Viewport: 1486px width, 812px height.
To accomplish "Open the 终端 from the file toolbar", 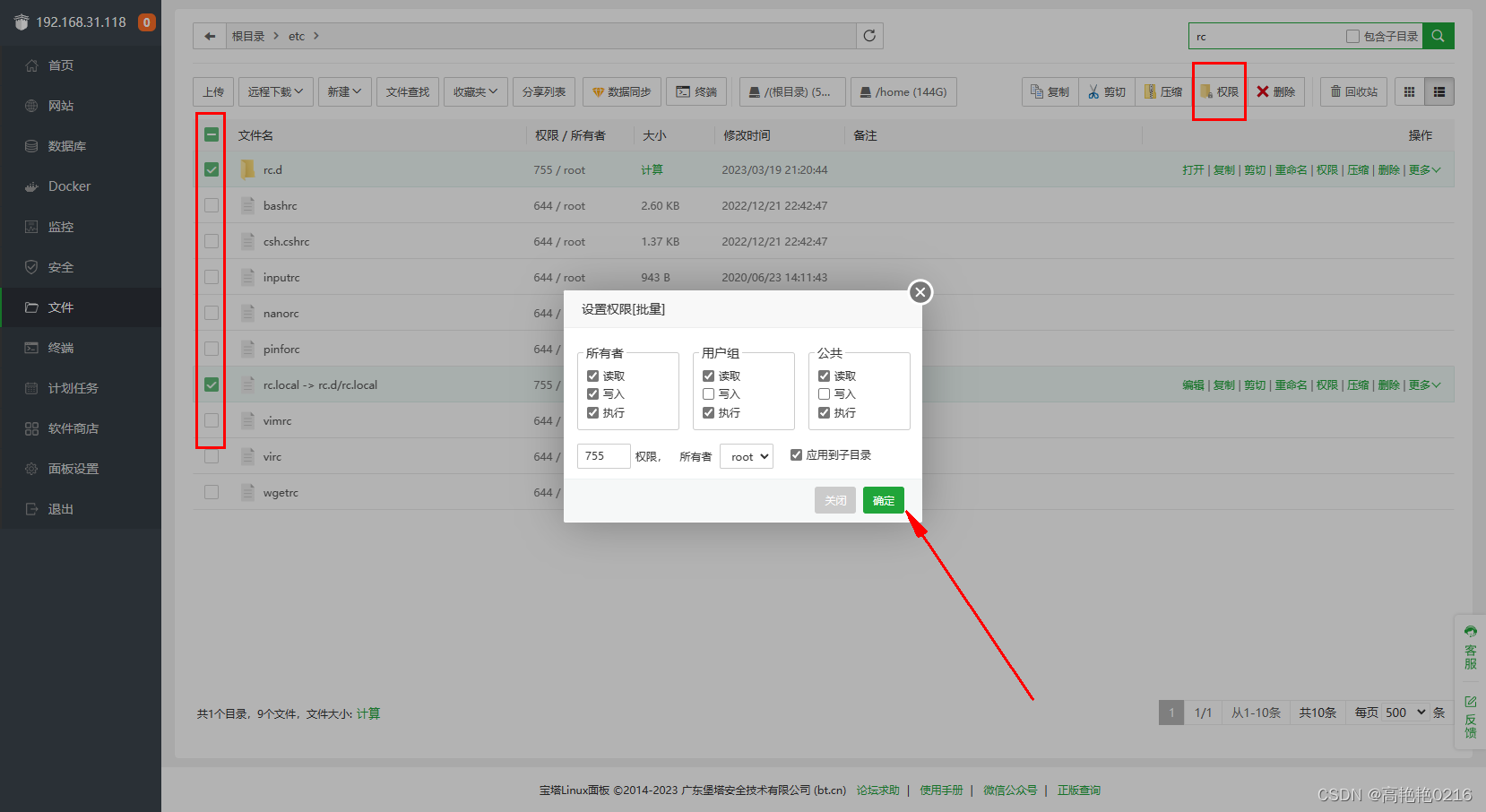I will point(695,91).
